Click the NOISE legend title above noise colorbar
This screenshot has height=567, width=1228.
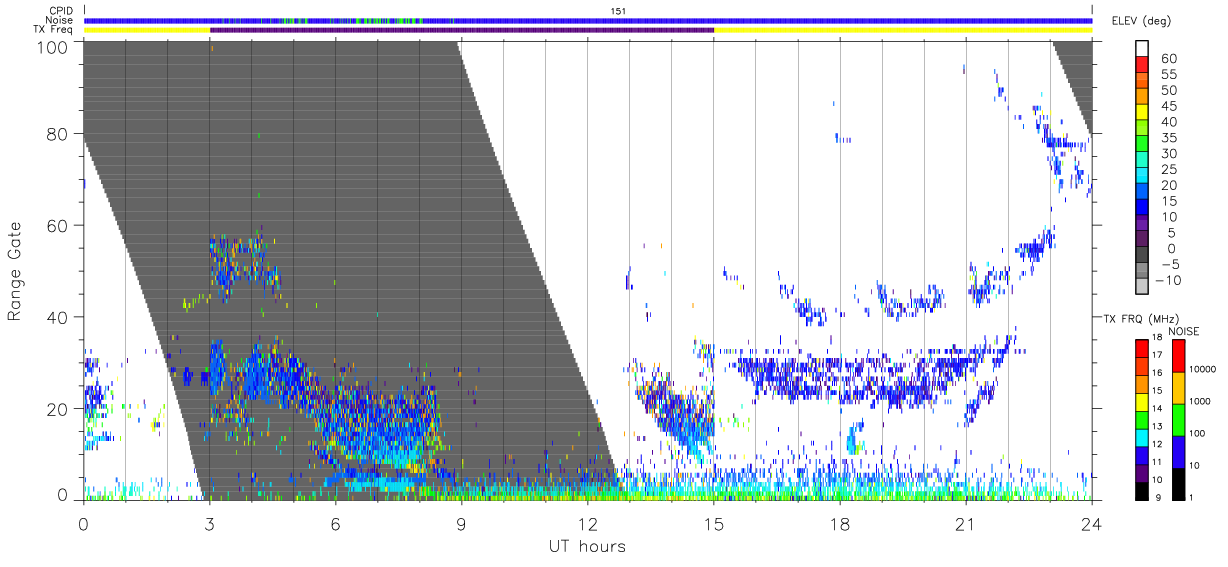tap(1183, 331)
